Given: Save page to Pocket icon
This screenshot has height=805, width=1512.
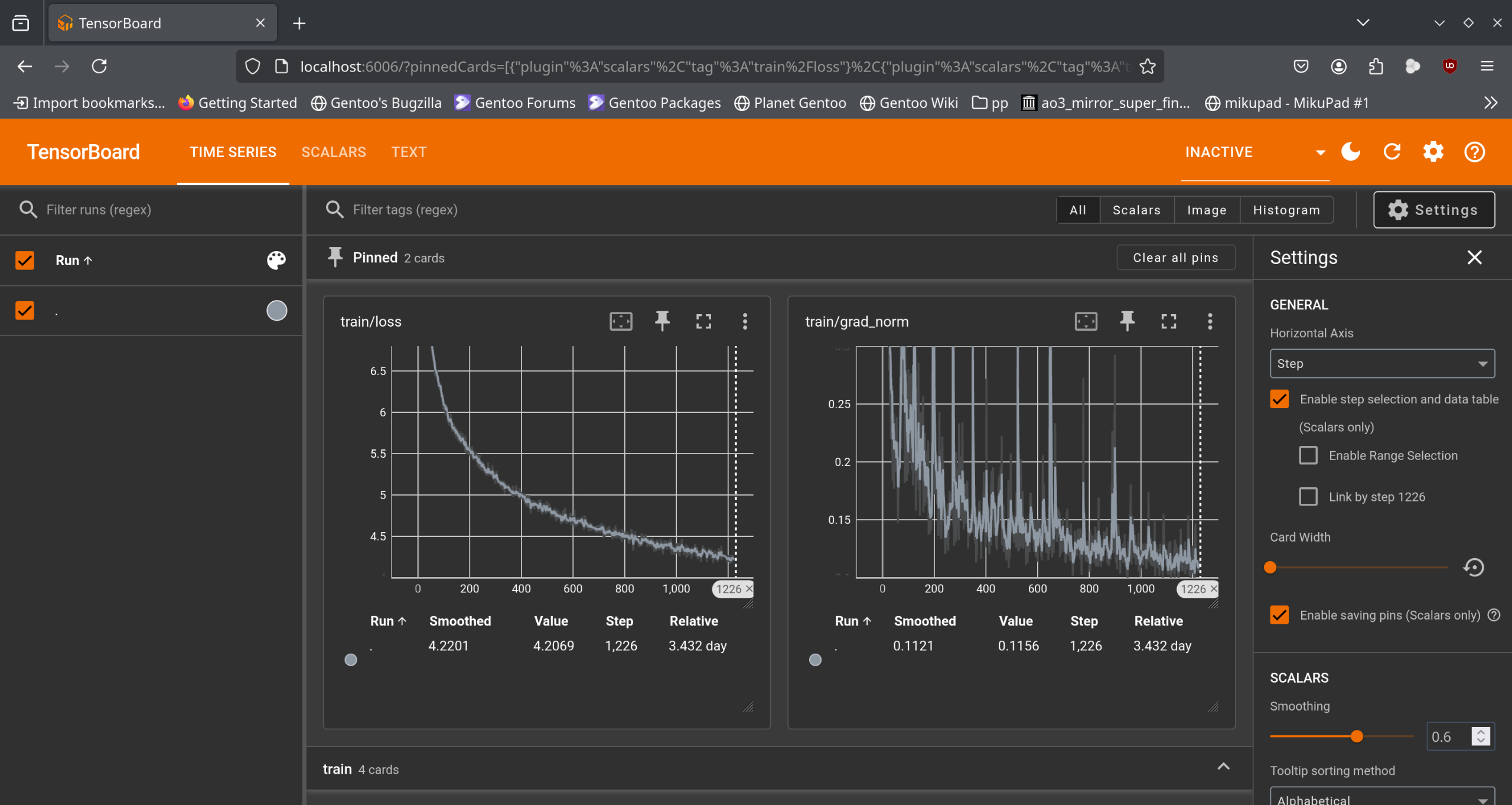Looking at the screenshot, I should click(1301, 66).
